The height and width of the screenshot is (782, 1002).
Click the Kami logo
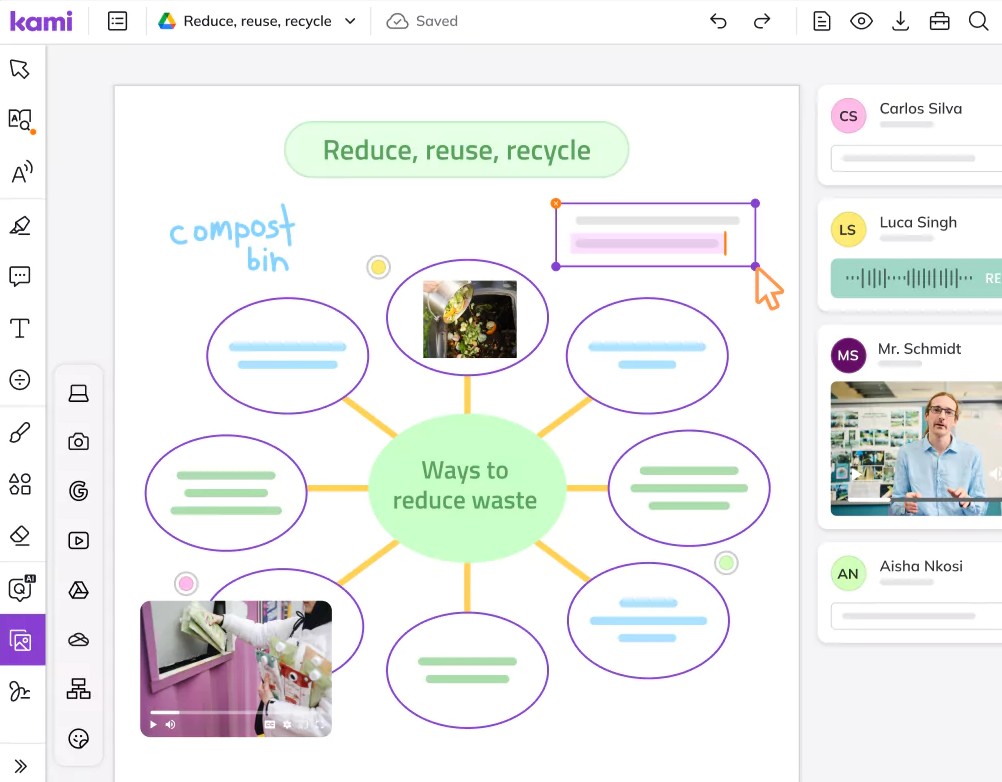click(41, 21)
